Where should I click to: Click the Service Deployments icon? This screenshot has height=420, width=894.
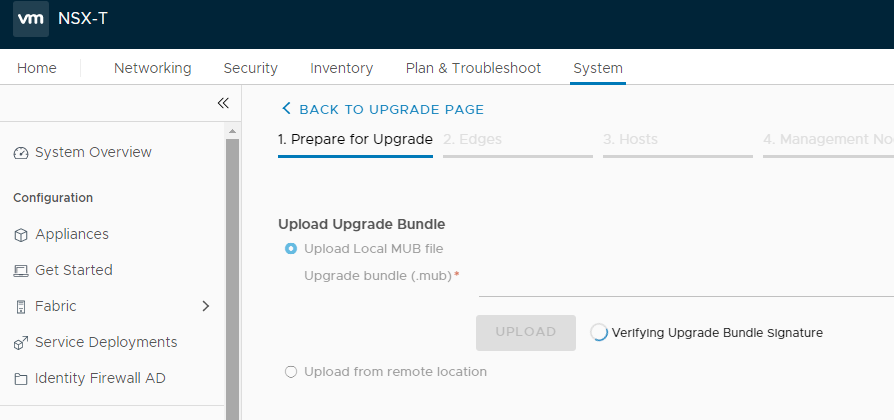point(21,343)
